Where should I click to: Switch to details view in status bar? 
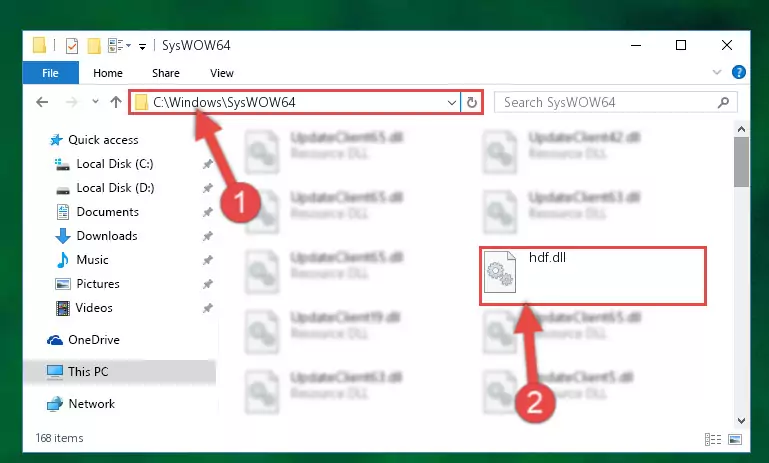coord(713,439)
